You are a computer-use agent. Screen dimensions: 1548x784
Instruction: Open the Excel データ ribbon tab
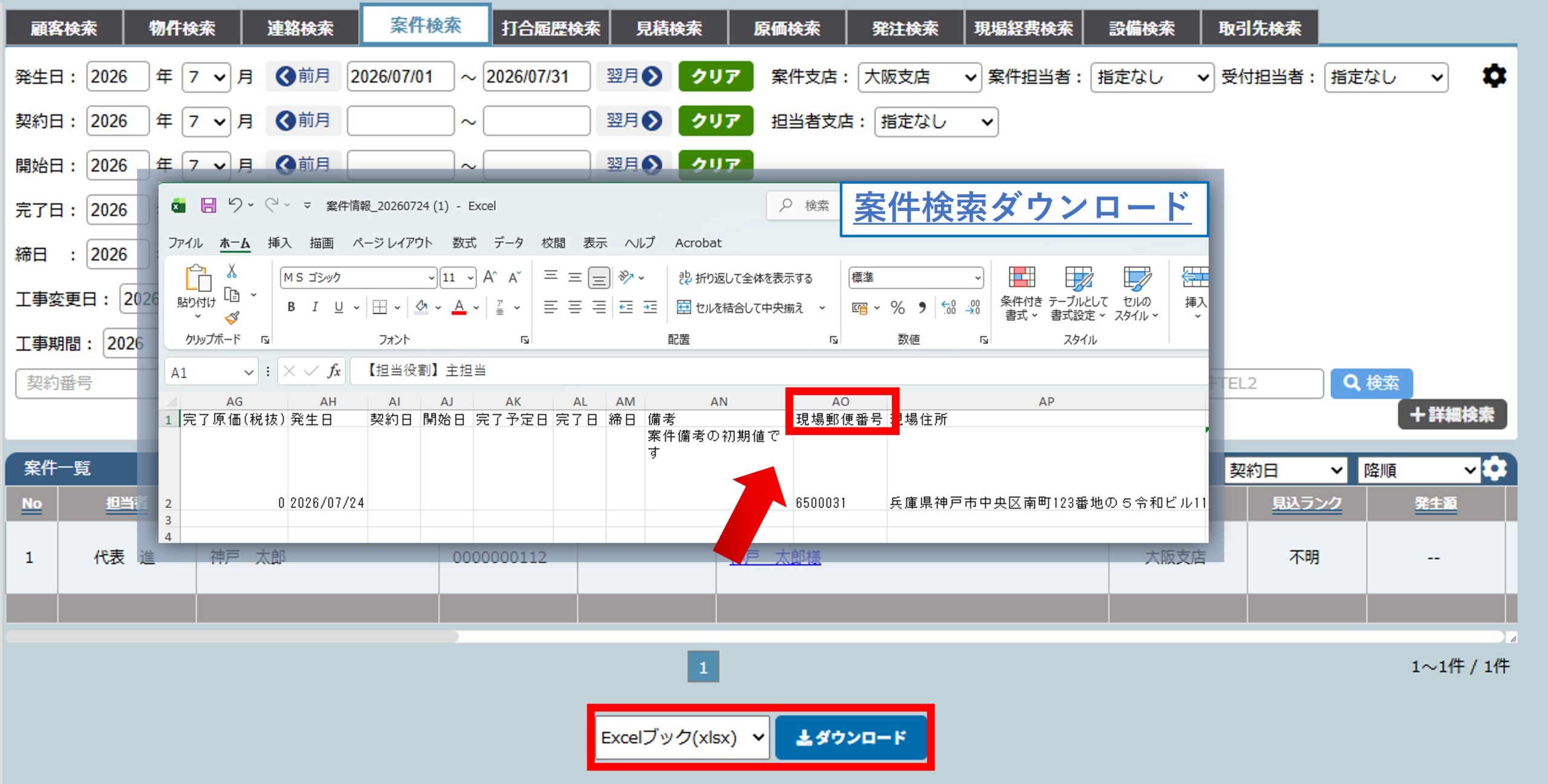[x=509, y=243]
